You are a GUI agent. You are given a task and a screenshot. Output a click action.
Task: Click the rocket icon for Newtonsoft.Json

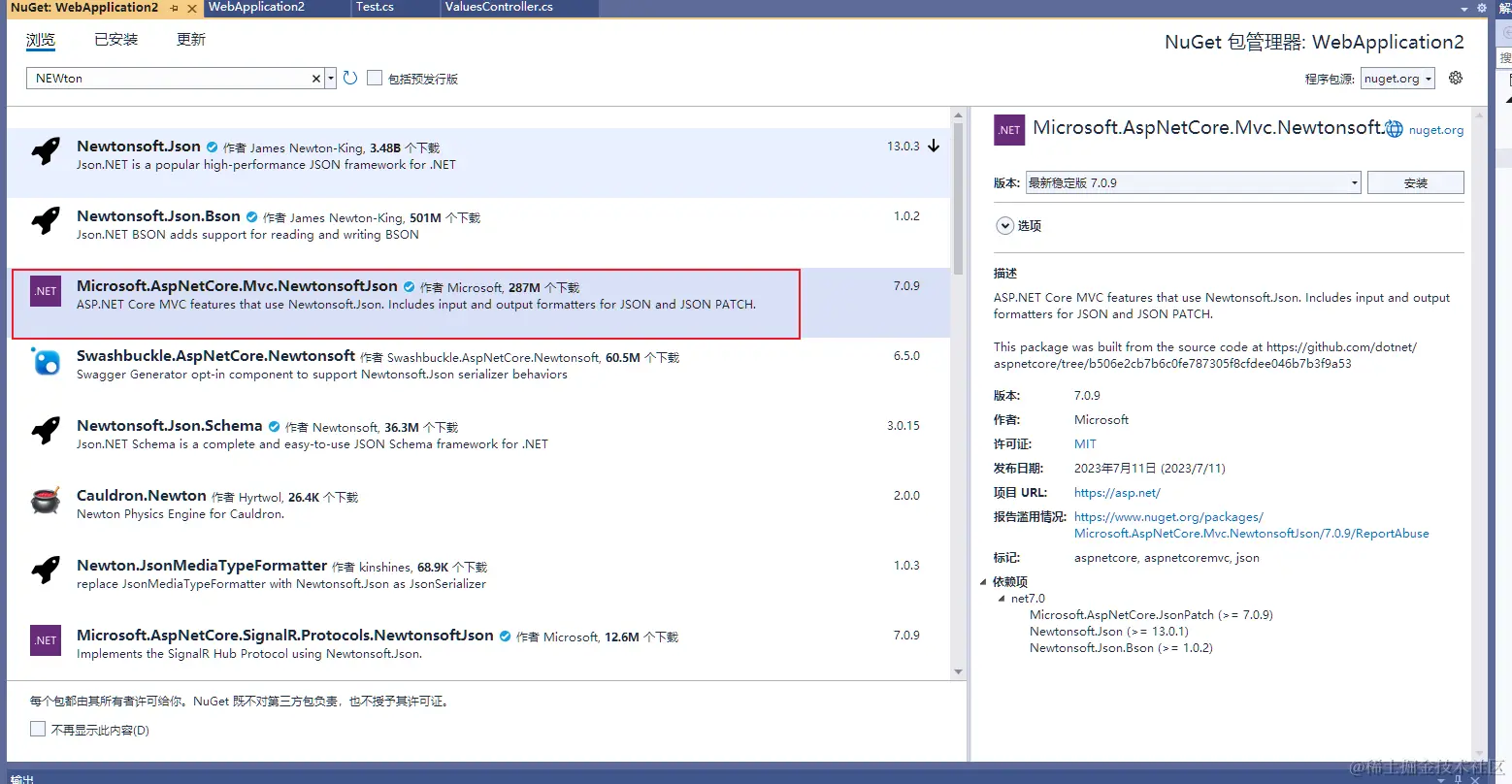point(46,151)
